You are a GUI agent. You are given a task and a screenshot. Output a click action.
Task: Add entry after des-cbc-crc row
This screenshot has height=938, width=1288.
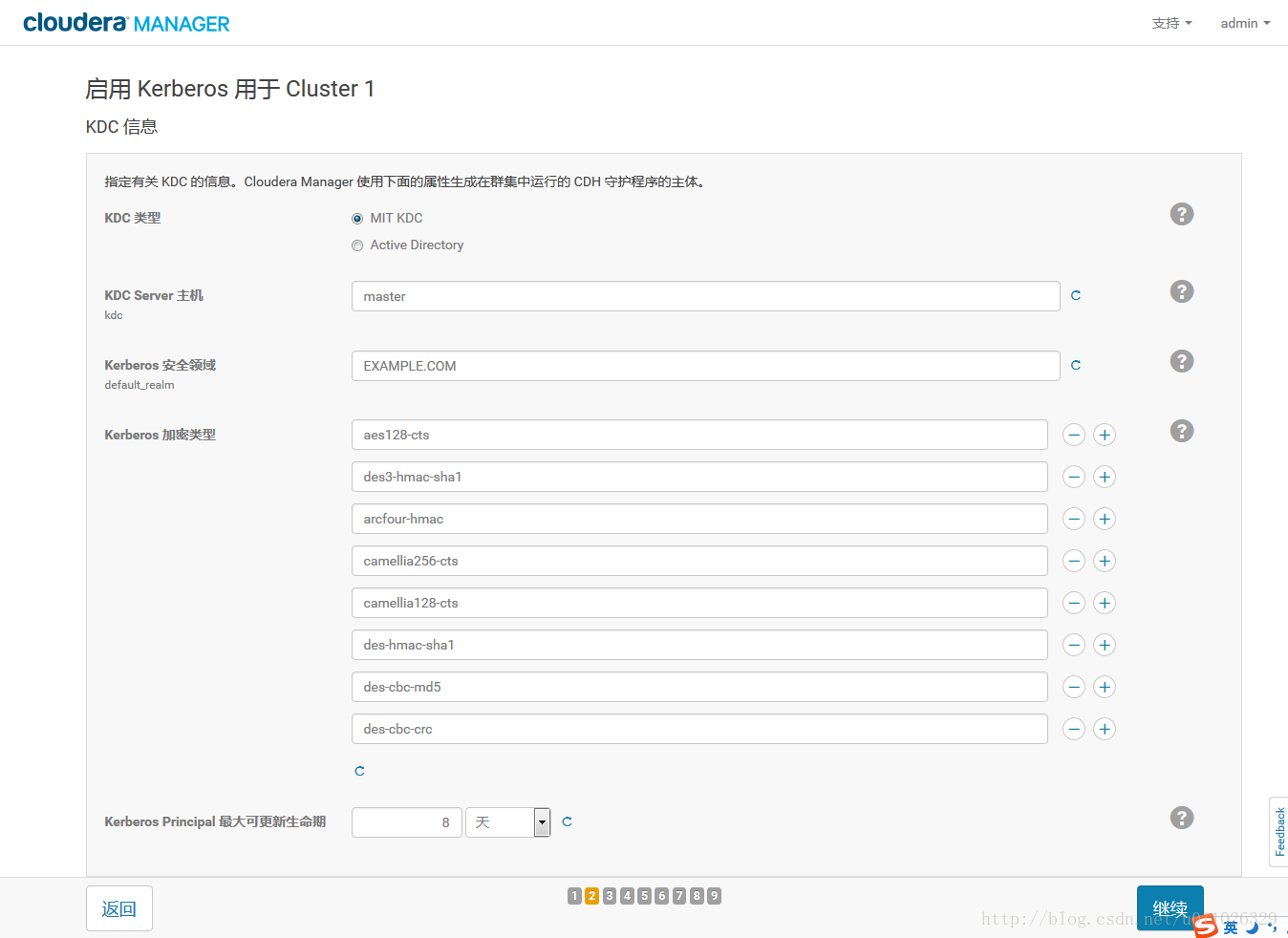coord(1105,729)
